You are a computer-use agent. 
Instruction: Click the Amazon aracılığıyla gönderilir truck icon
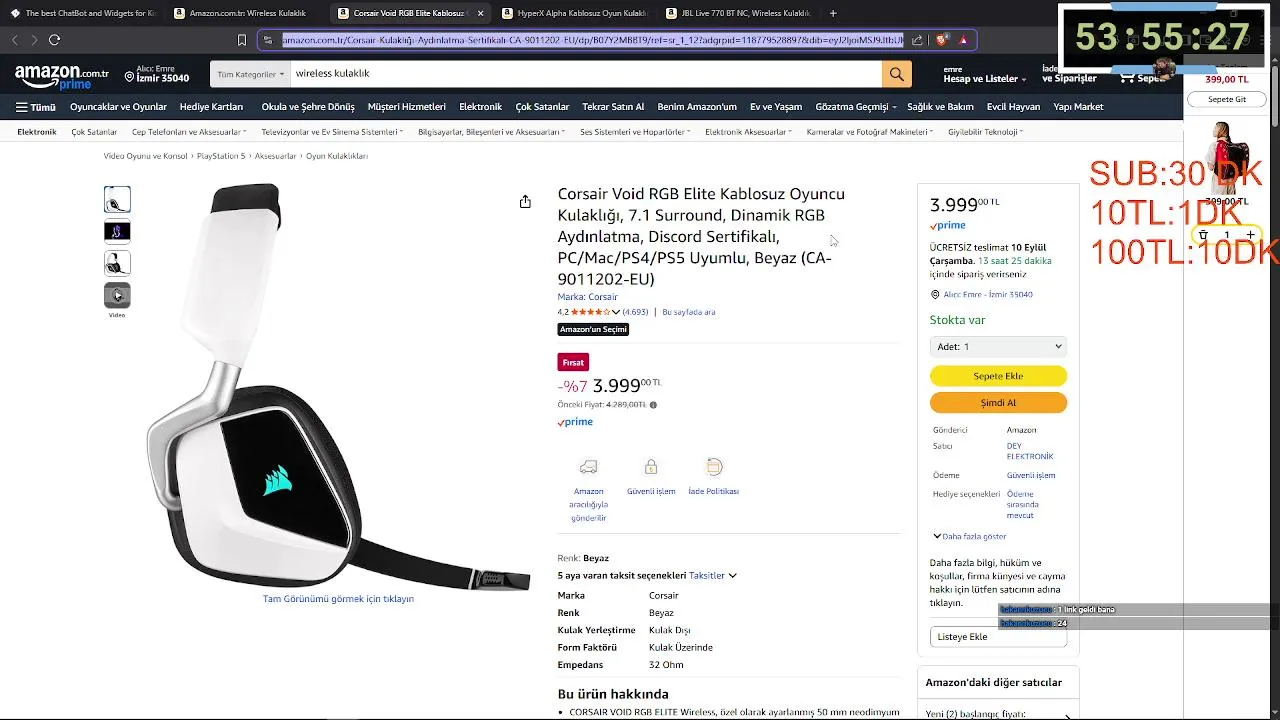pyautogui.click(x=589, y=467)
